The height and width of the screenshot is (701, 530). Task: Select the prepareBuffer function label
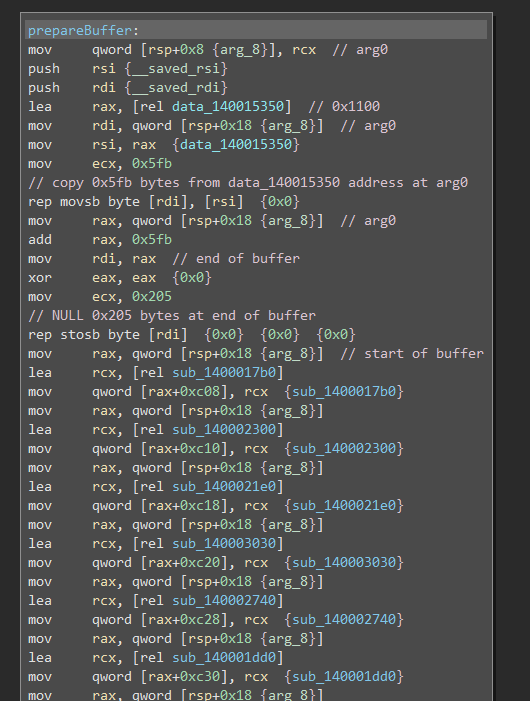80,30
